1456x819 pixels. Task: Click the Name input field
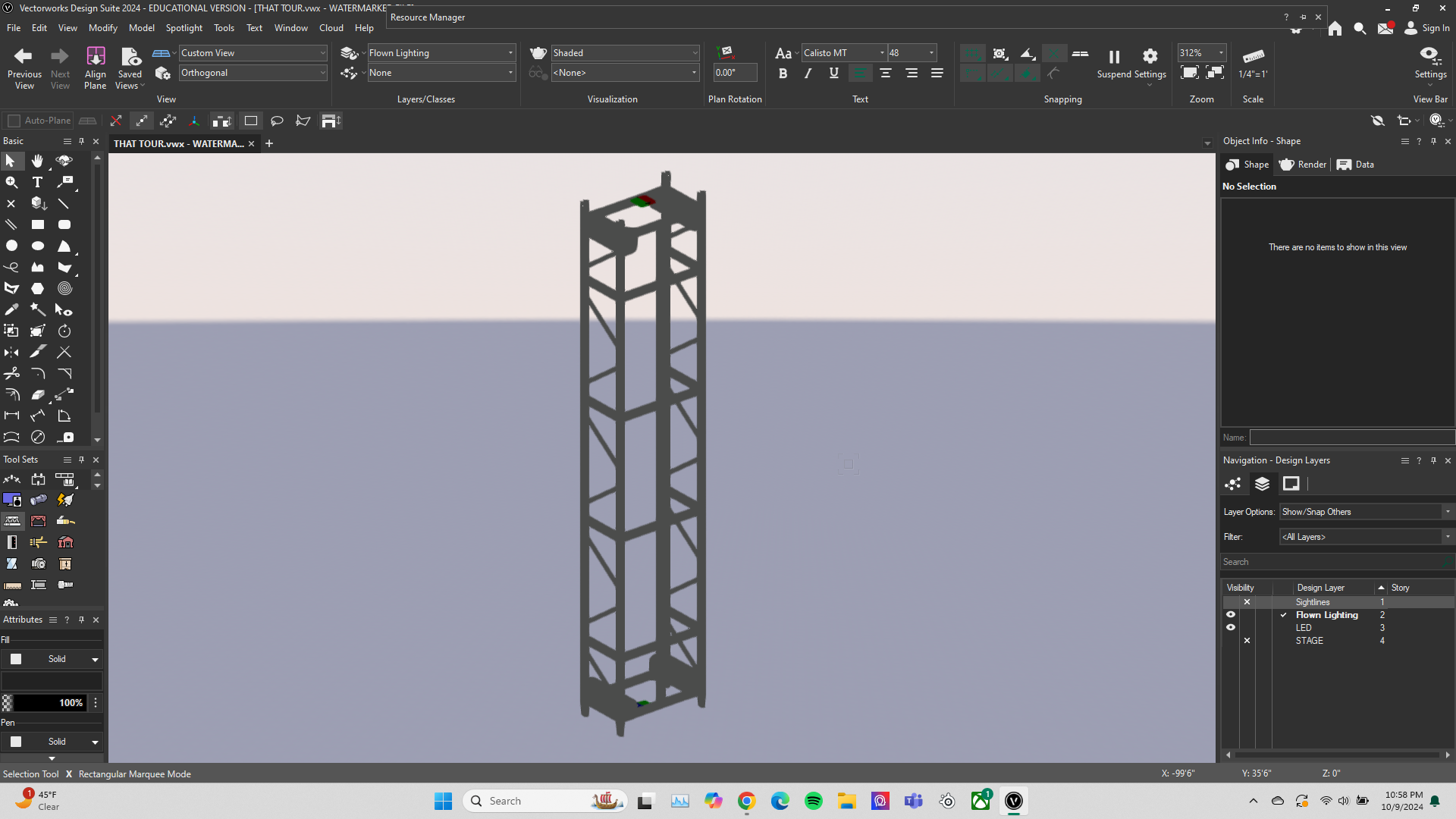1351,438
